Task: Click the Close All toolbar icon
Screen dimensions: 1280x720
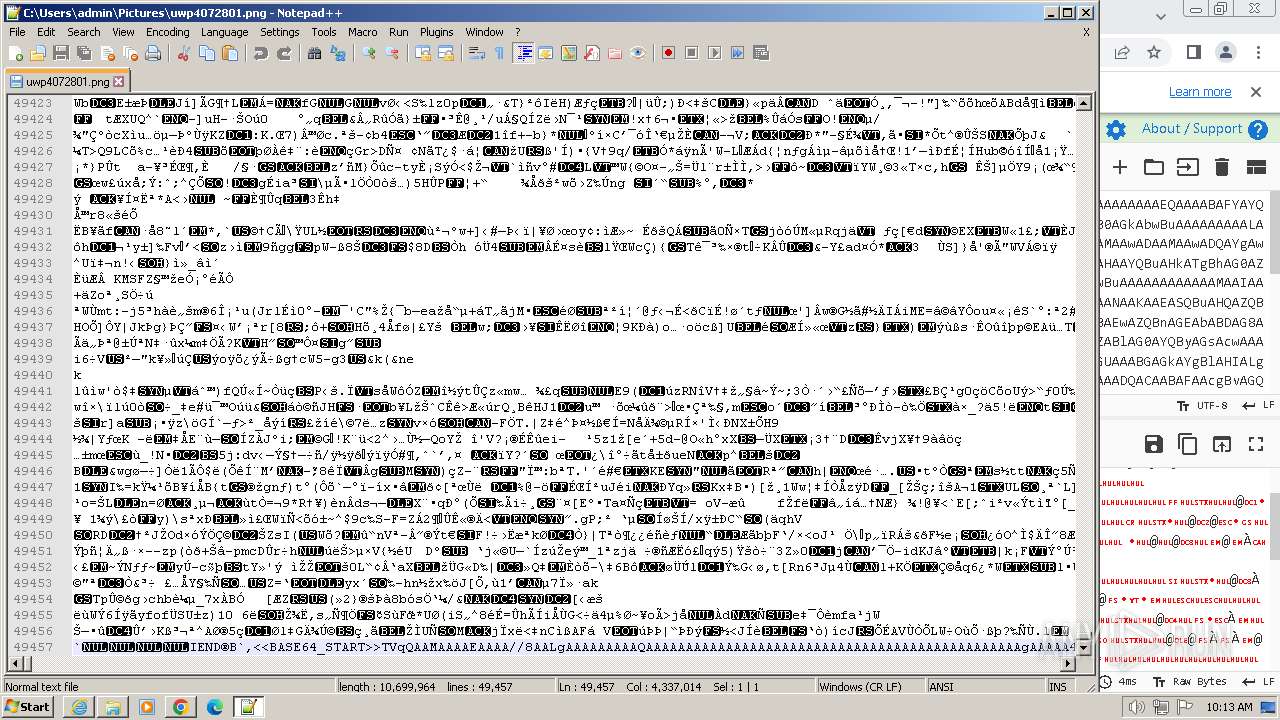Action: [130, 53]
